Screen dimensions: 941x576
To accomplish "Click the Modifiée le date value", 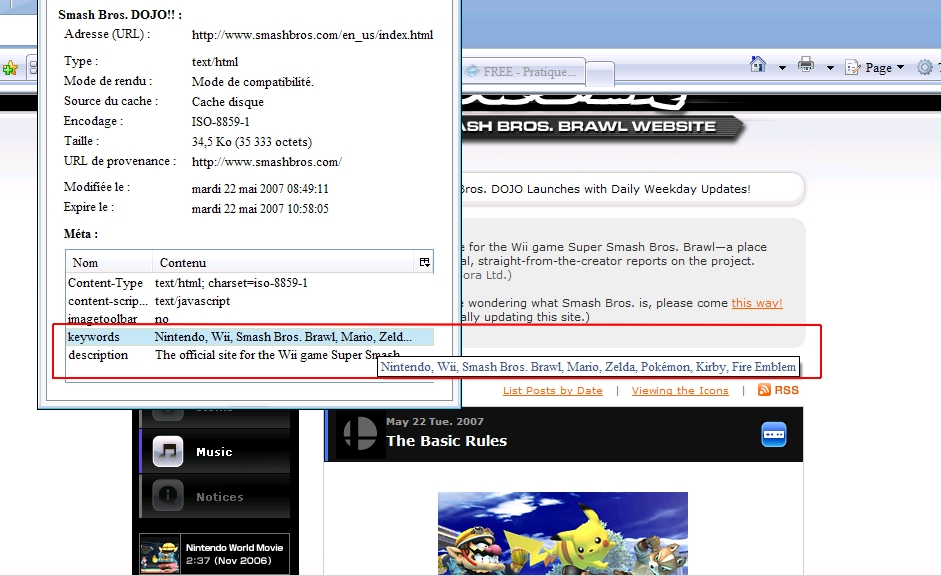I will (260, 189).
